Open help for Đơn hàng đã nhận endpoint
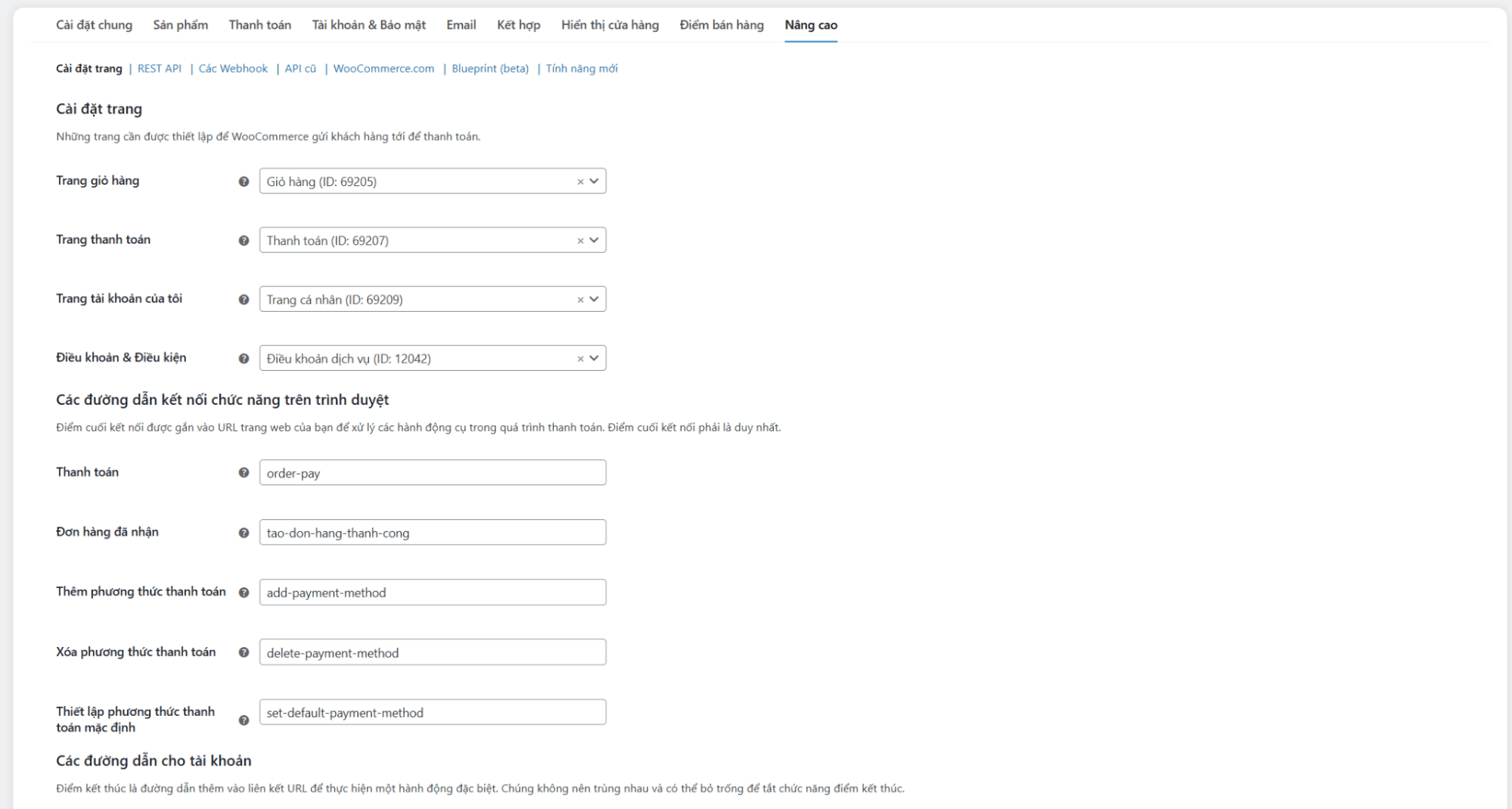This screenshot has width=1512, height=809. click(243, 532)
